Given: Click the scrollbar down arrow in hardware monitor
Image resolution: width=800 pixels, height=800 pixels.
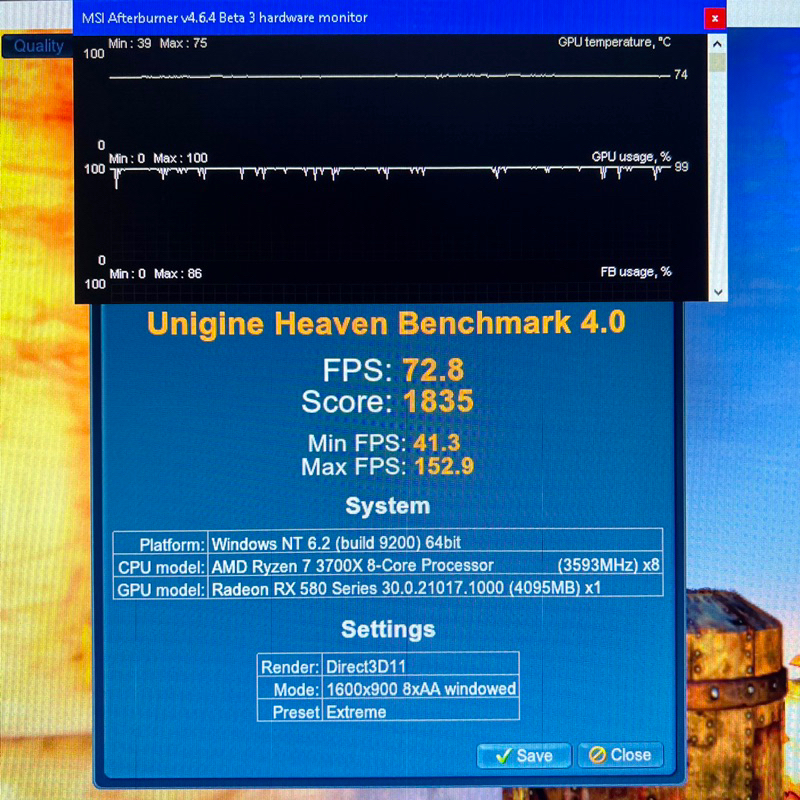Looking at the screenshot, I should (x=717, y=291).
